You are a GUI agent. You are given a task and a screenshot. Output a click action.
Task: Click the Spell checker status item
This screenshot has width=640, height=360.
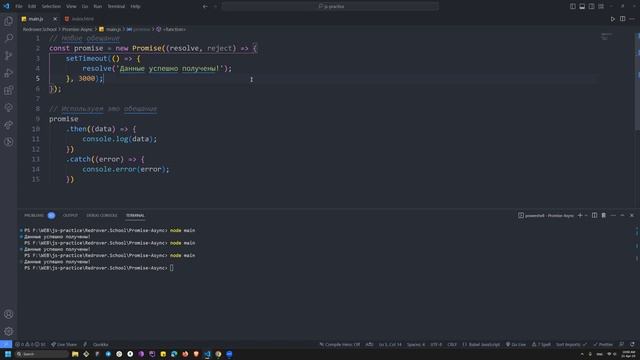pos(541,344)
